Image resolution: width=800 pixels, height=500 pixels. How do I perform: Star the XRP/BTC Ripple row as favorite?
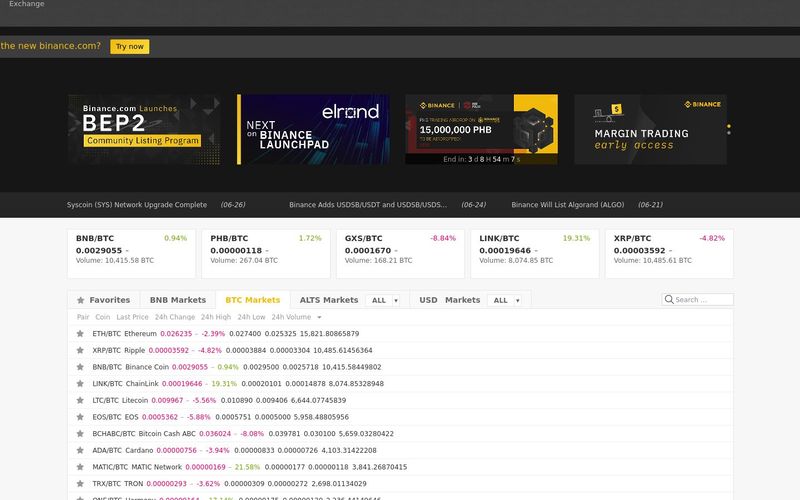tap(80, 351)
